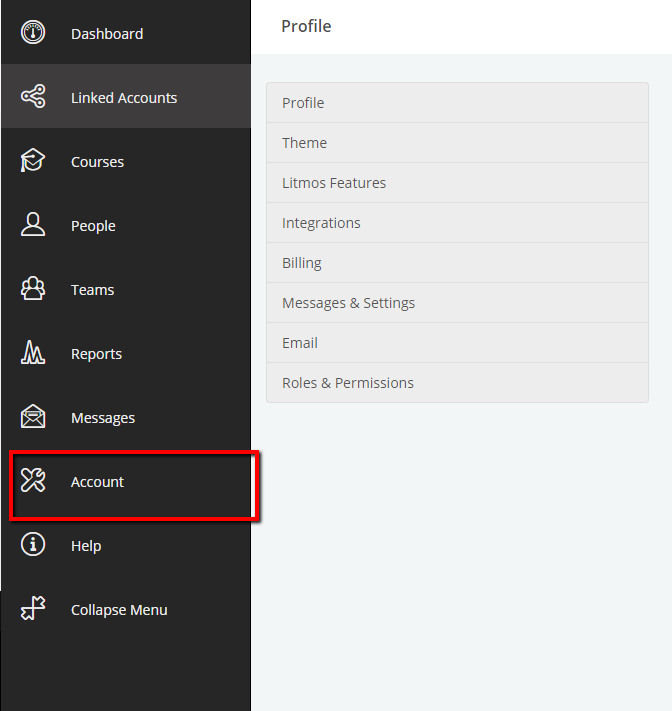The height and width of the screenshot is (711, 672).
Task: Open the Theme settings section
Action: (458, 143)
